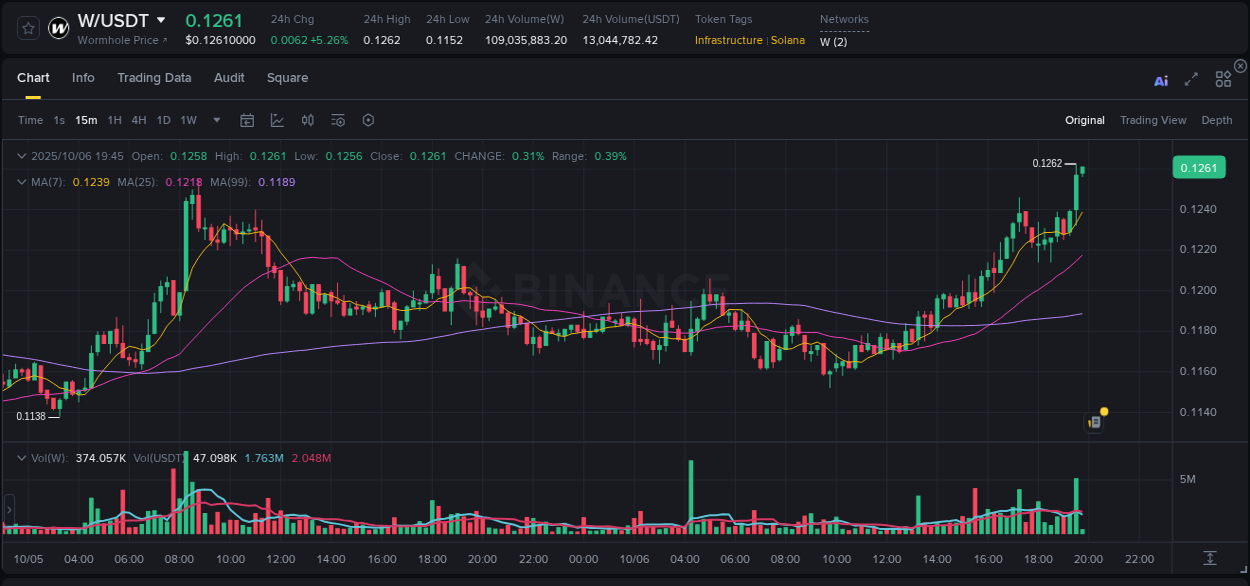1250x586 pixels.
Task: Switch to the Trading Data tab
Action: click(154, 77)
